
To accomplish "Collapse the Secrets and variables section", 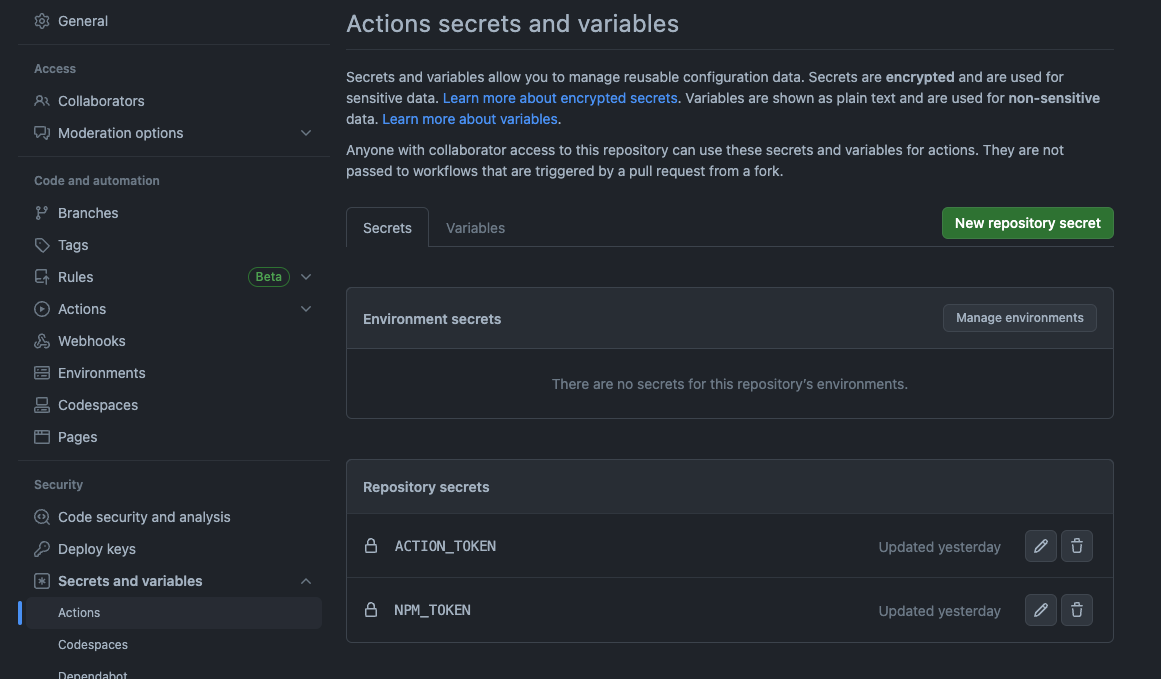I will coord(306,581).
